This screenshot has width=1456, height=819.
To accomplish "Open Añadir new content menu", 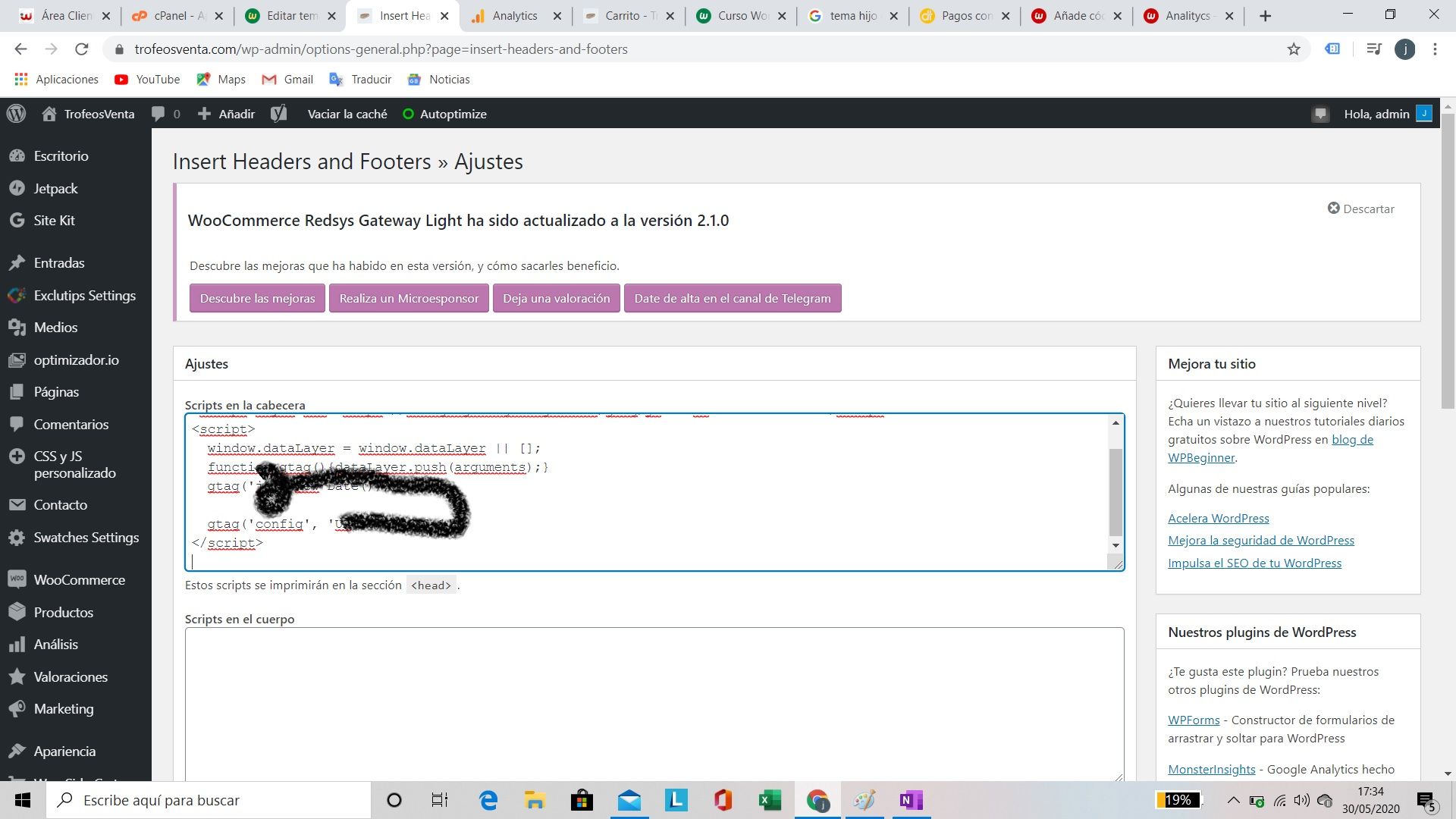I will [226, 114].
